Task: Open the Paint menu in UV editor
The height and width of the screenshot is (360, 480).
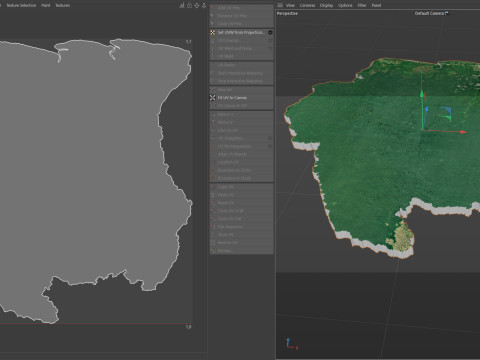Action: [x=46, y=5]
